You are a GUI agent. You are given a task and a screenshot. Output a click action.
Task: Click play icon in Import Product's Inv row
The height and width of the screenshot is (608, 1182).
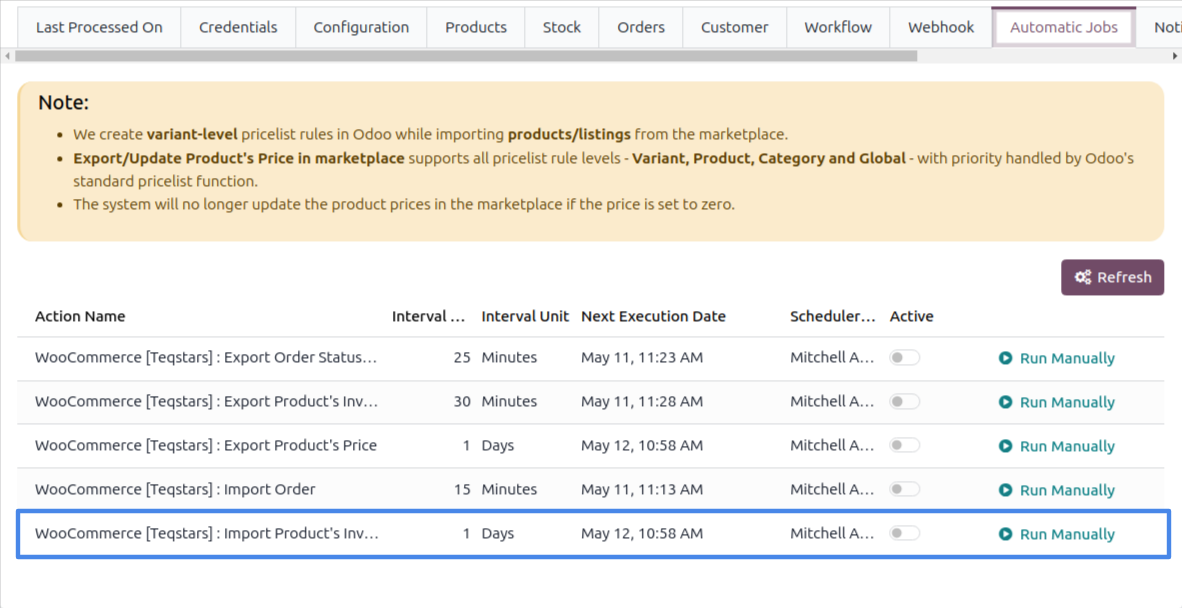point(1005,534)
